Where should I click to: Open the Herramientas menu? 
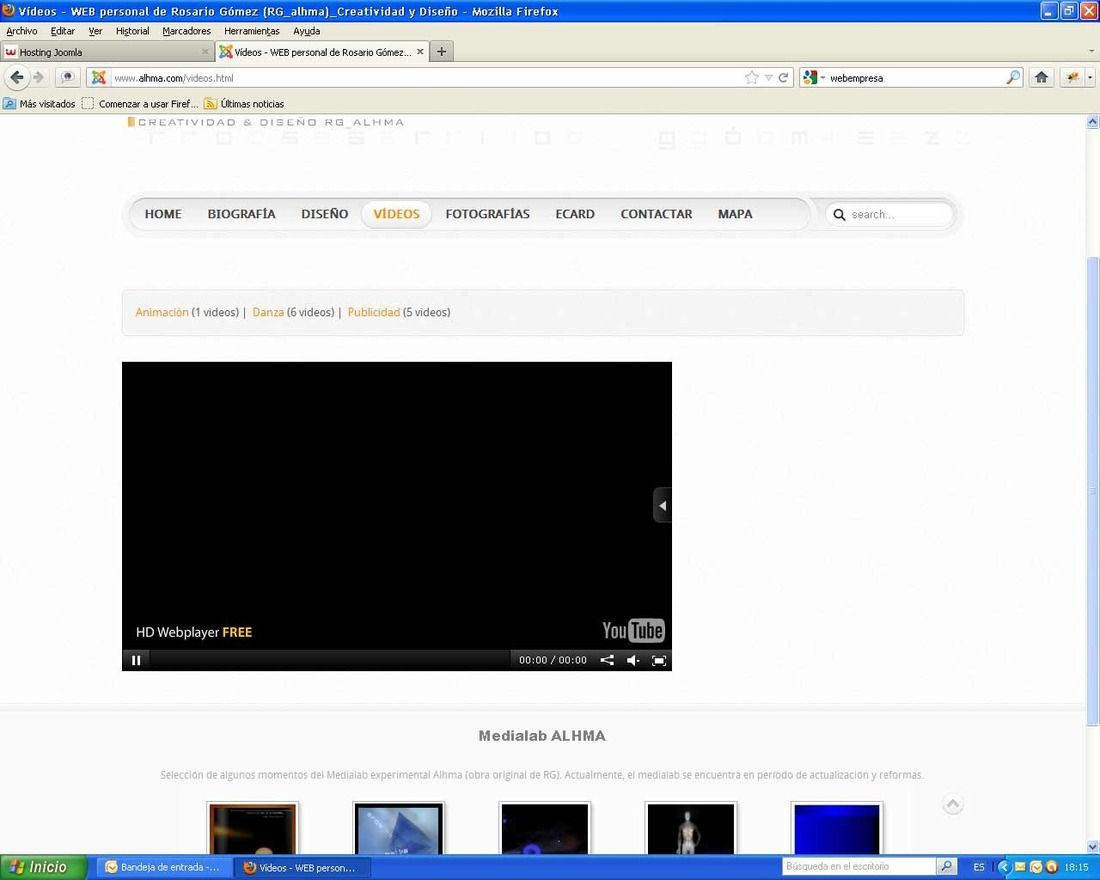pyautogui.click(x=252, y=31)
